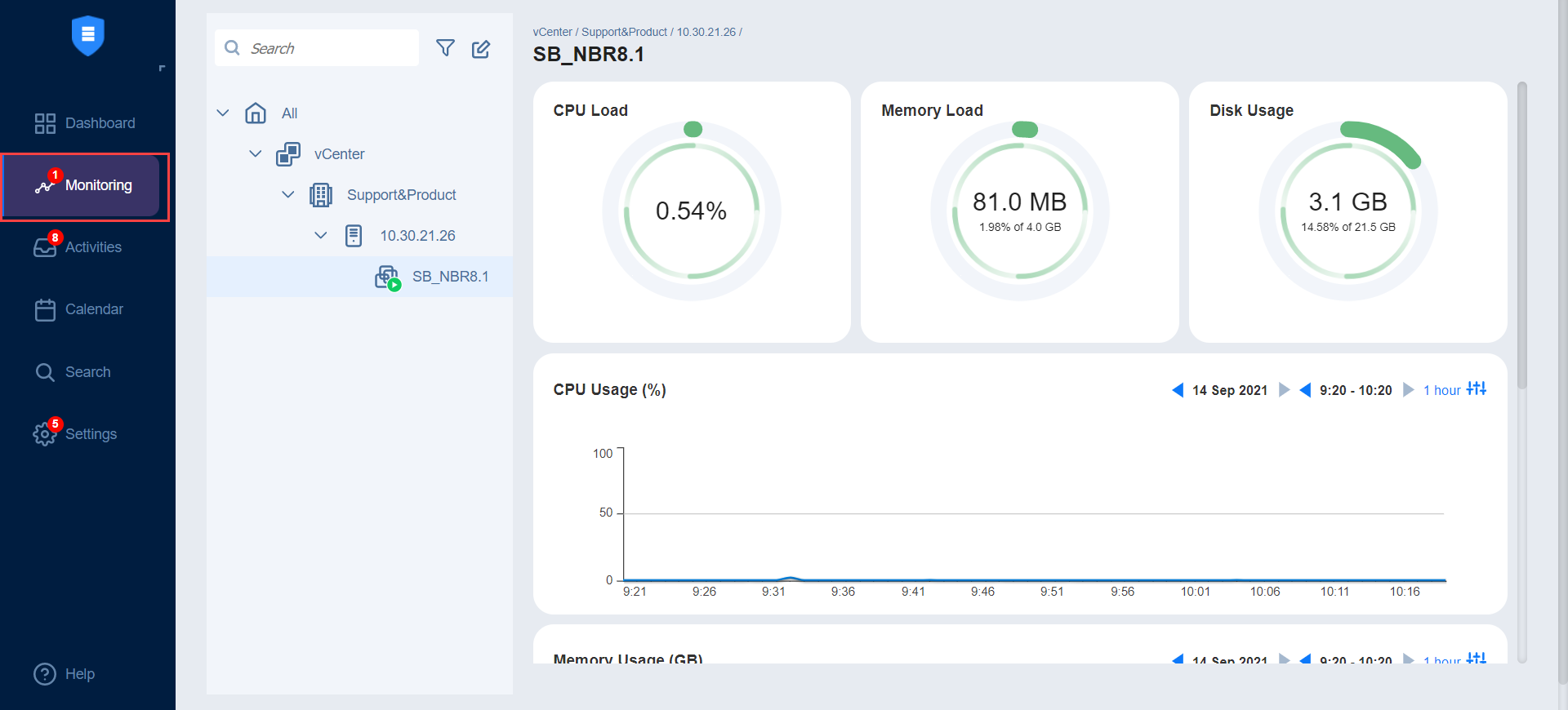
Task: Click the '1.98% of 4.0 GB' text
Action: (x=1020, y=227)
